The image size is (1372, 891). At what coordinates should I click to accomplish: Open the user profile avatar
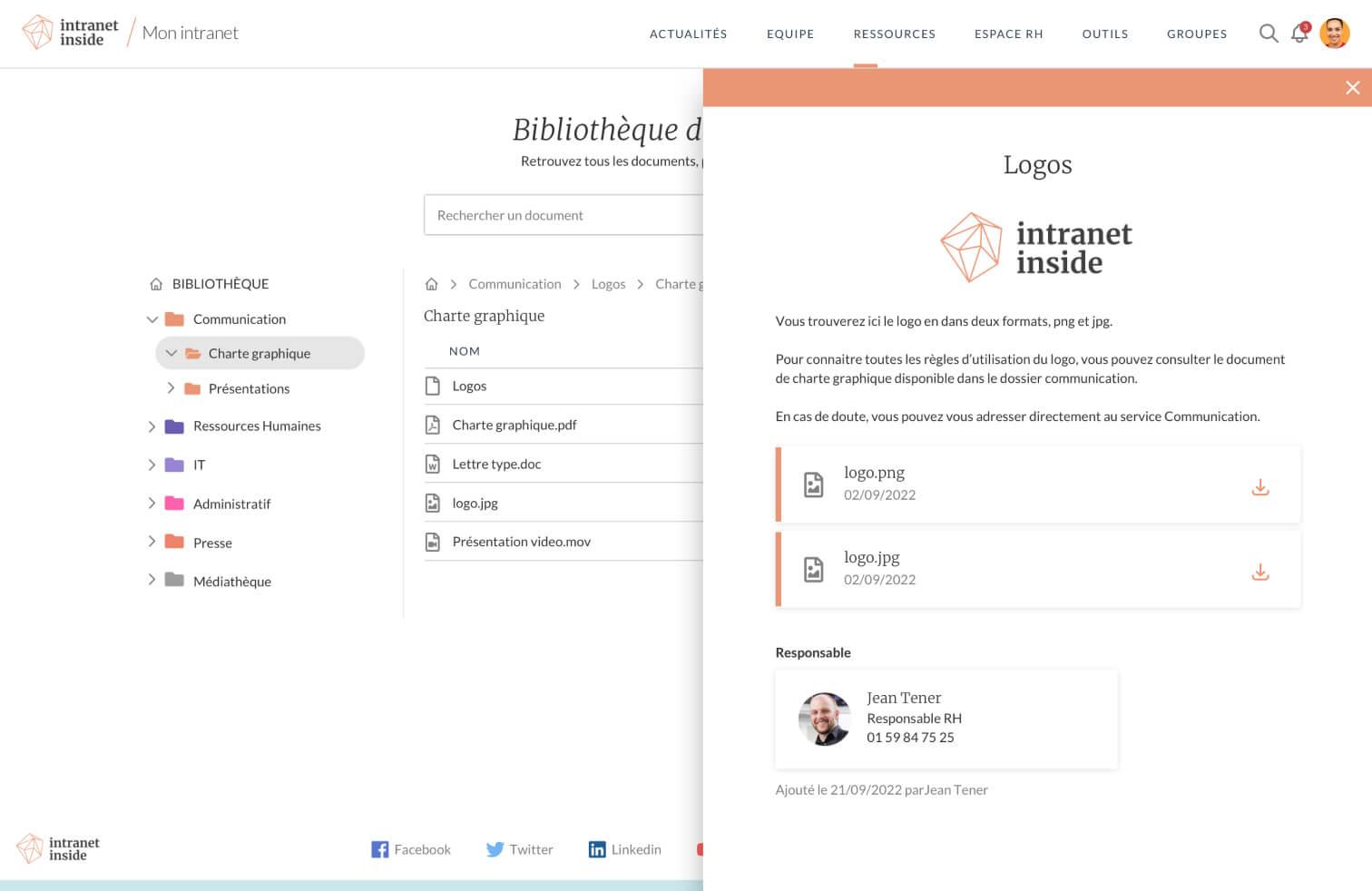[x=1334, y=34]
